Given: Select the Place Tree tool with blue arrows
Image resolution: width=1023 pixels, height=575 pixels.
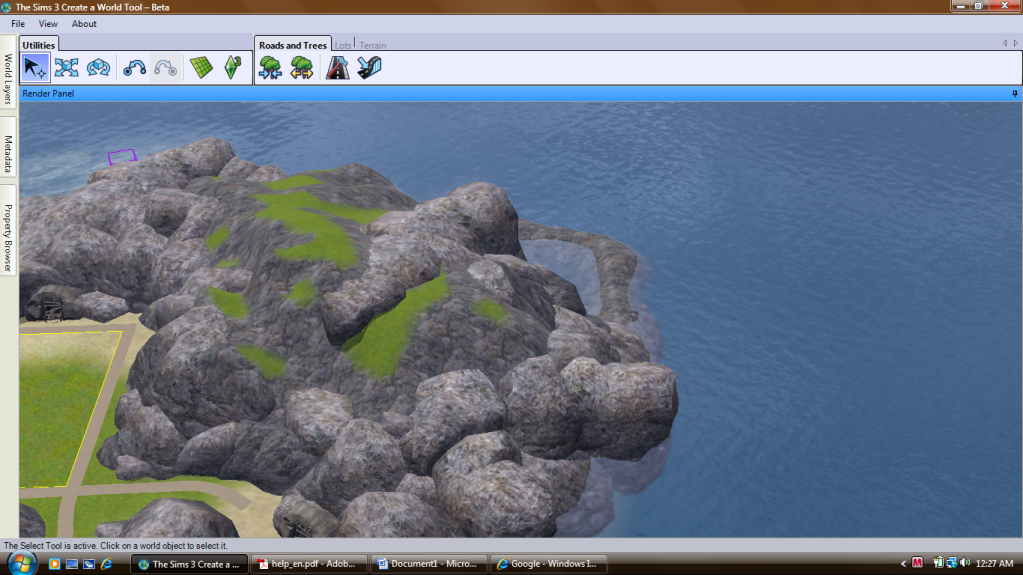Looking at the screenshot, I should (x=270, y=68).
